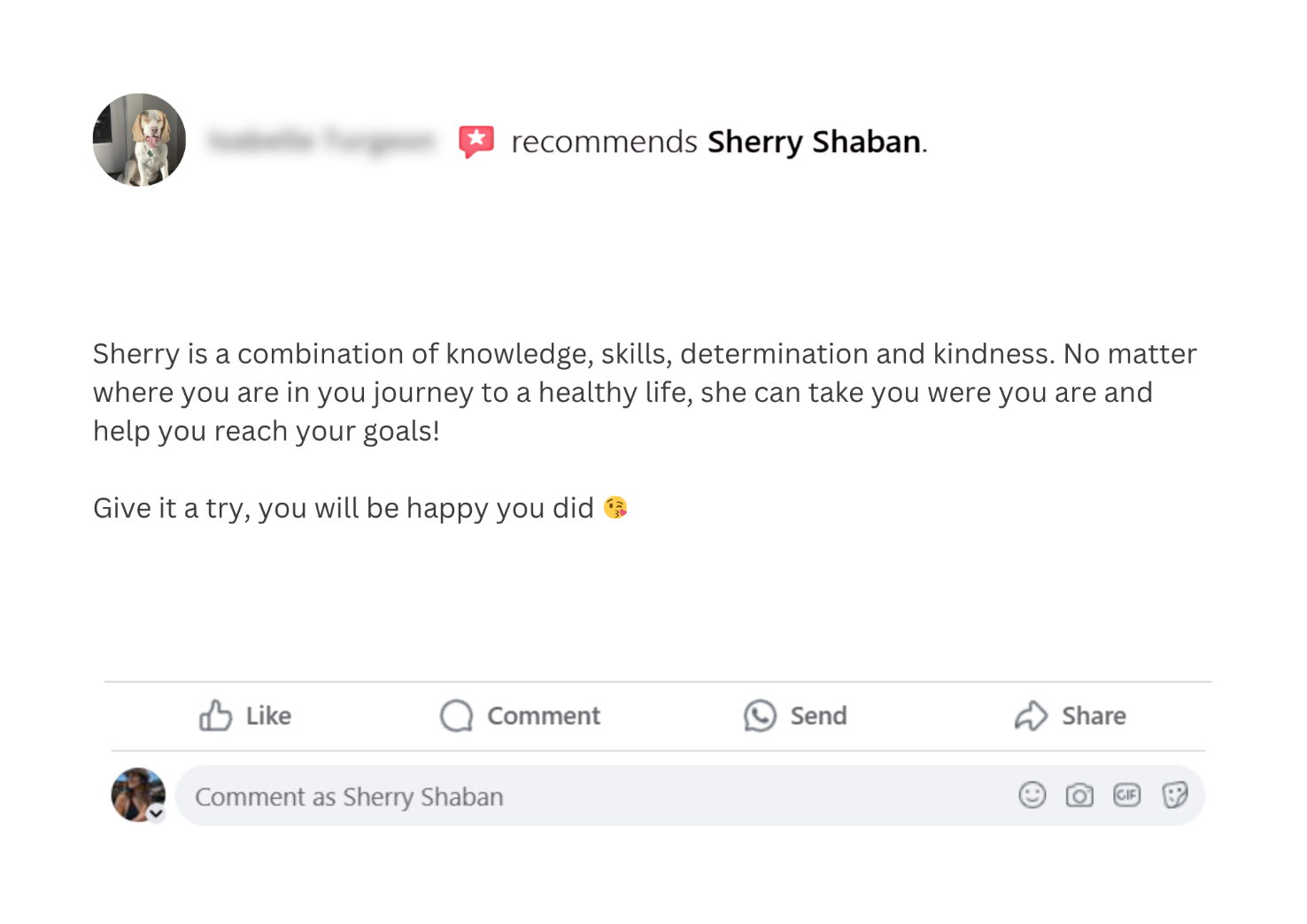This screenshot has height=924, width=1307.
Task: Click Sherry Shaban's commenter avatar
Action: click(x=135, y=792)
